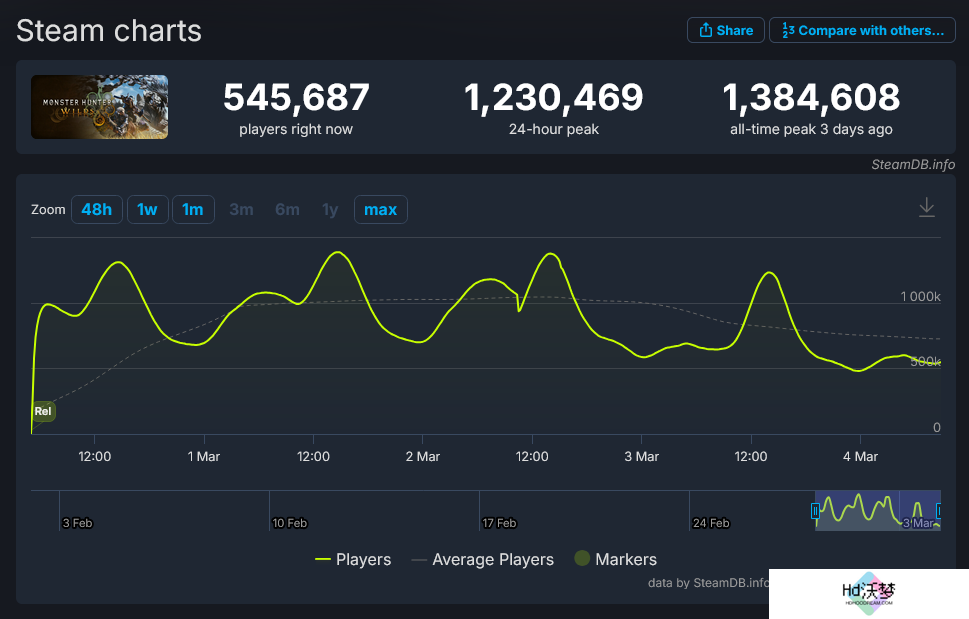Screen dimensions: 969x619
Task: Set chart zoom to 3m
Action: point(241,209)
